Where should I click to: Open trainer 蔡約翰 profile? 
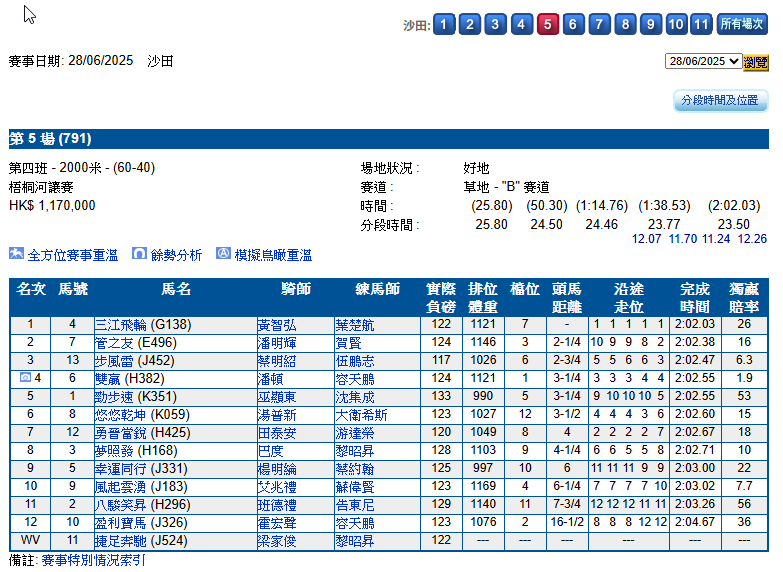355,469
